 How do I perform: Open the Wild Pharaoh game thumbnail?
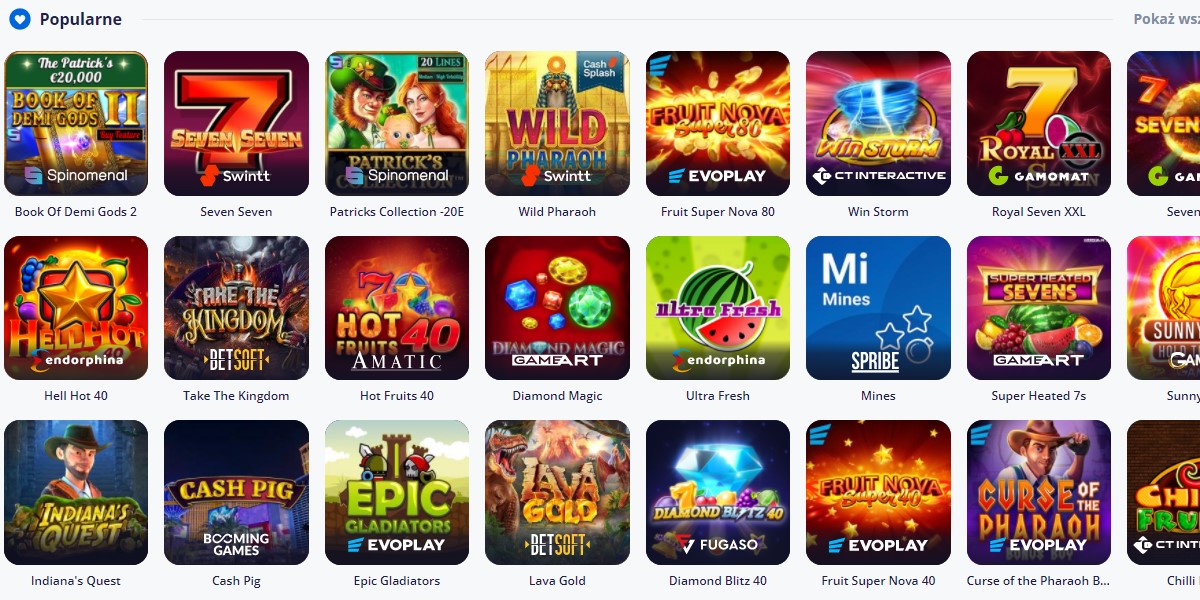557,123
